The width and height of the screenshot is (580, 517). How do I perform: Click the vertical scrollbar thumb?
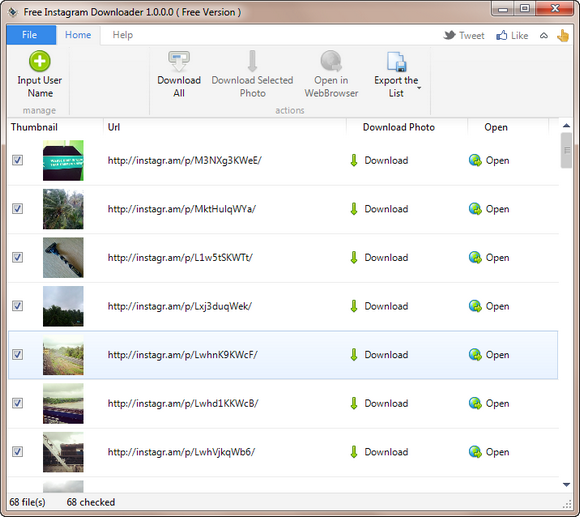click(566, 150)
